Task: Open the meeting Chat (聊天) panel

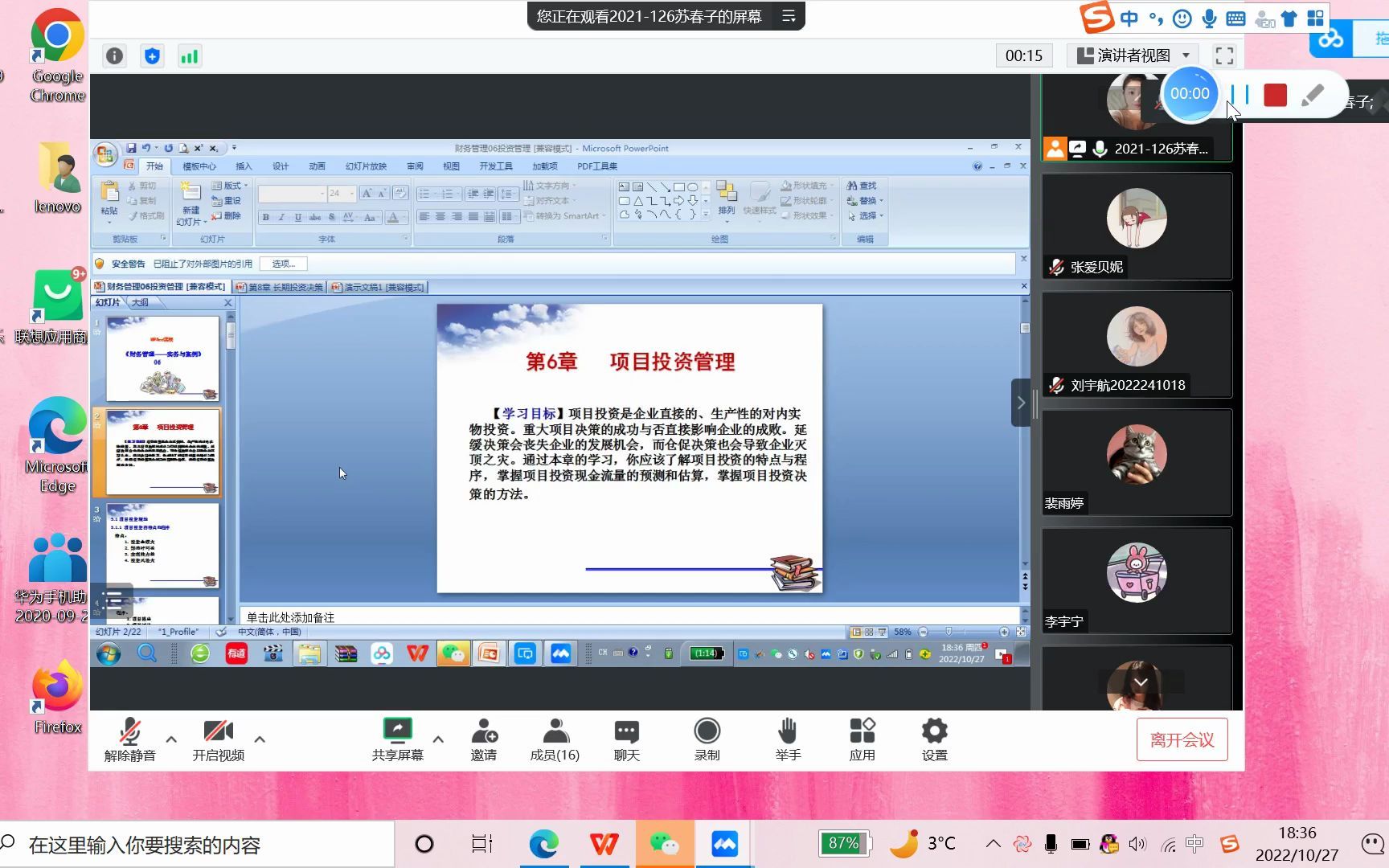Action: [x=626, y=738]
